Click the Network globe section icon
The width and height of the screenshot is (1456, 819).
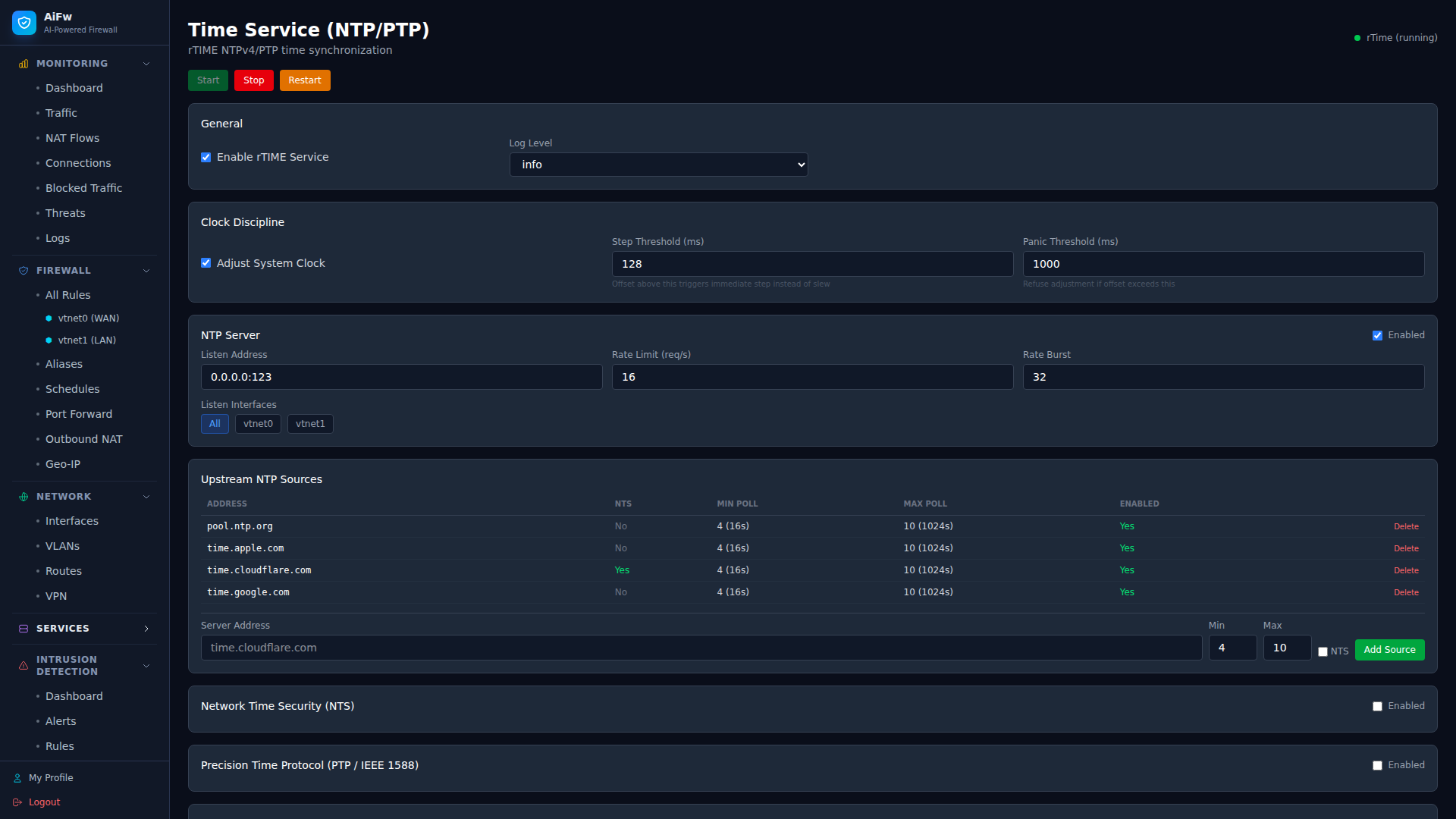coord(24,497)
